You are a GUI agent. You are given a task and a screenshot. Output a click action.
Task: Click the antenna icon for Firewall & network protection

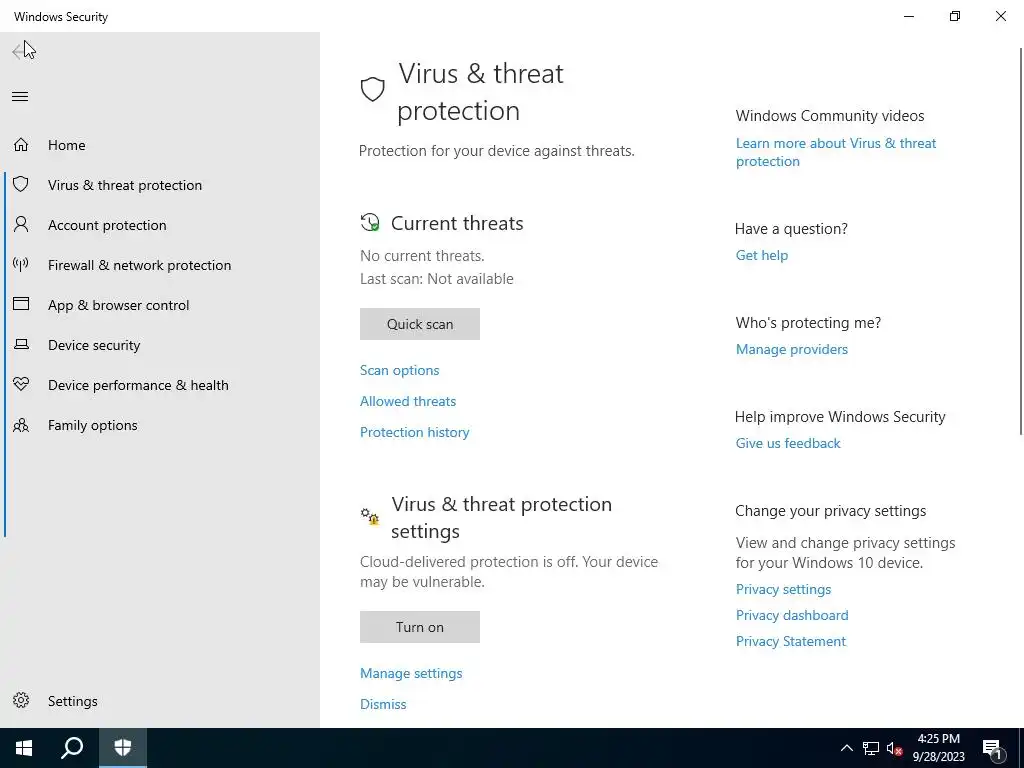tap(21, 264)
